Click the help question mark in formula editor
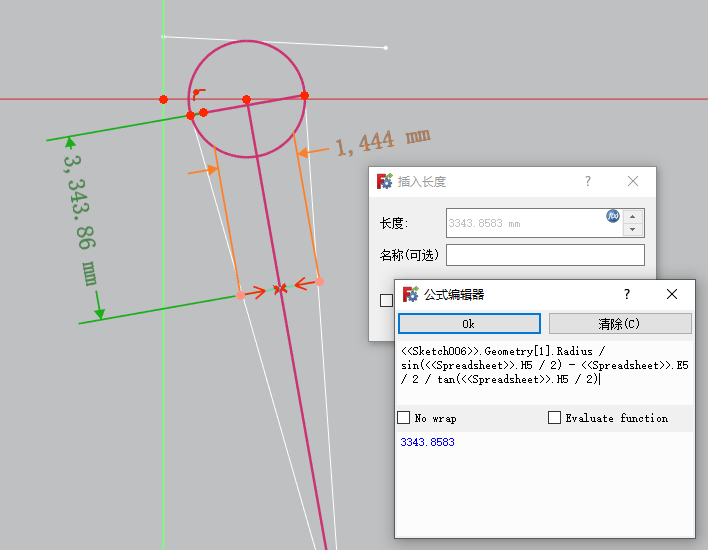 click(x=627, y=294)
